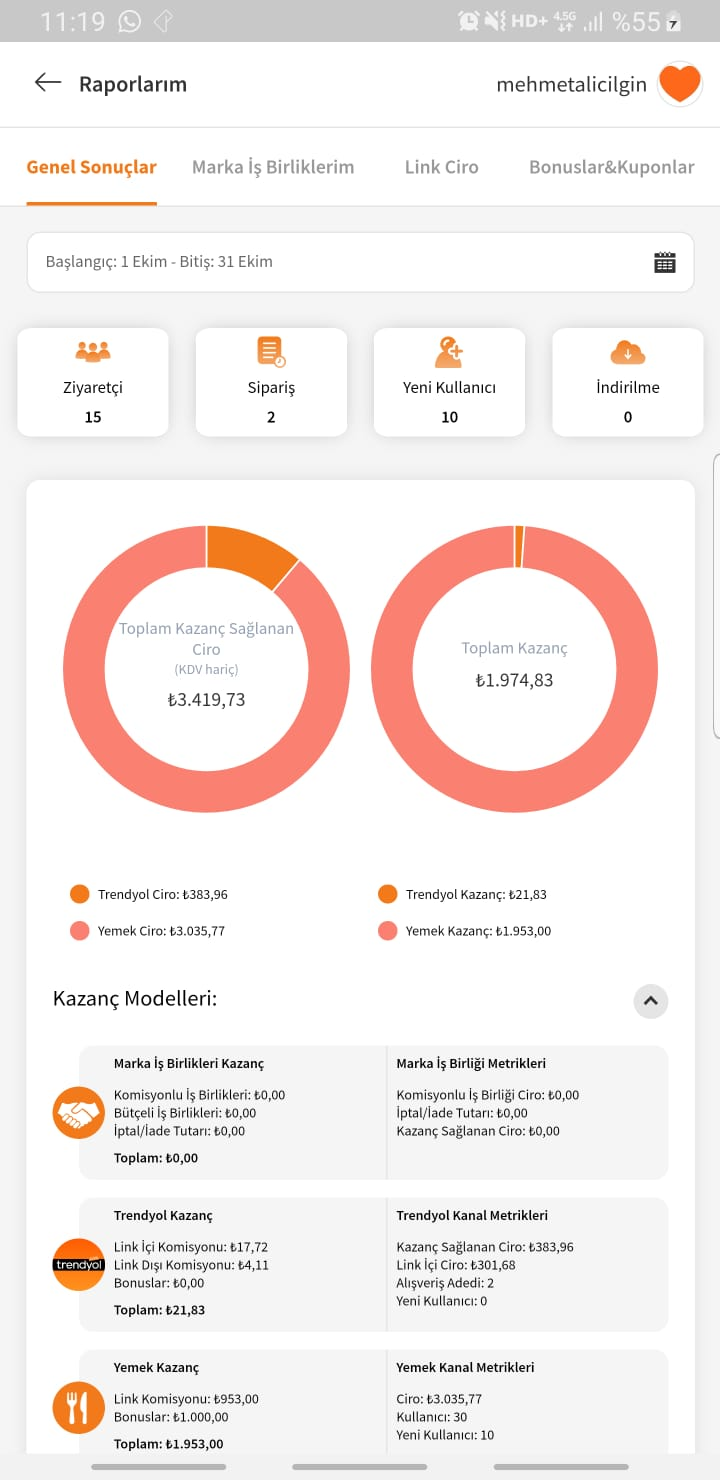Tap Bütçeli İş Birlikleri: ₺0,00 line
The width and height of the screenshot is (720, 1480).
[185, 1113]
